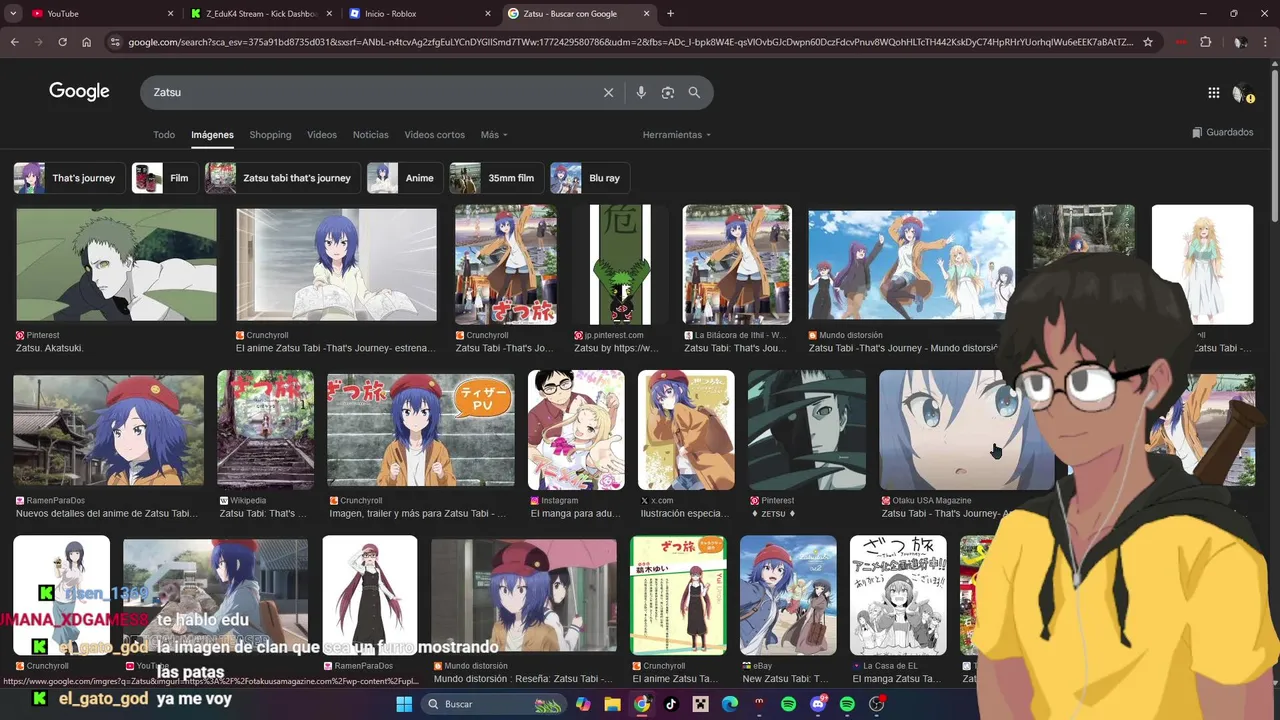
Task: Filter by That's journey chip
Action: (69, 178)
